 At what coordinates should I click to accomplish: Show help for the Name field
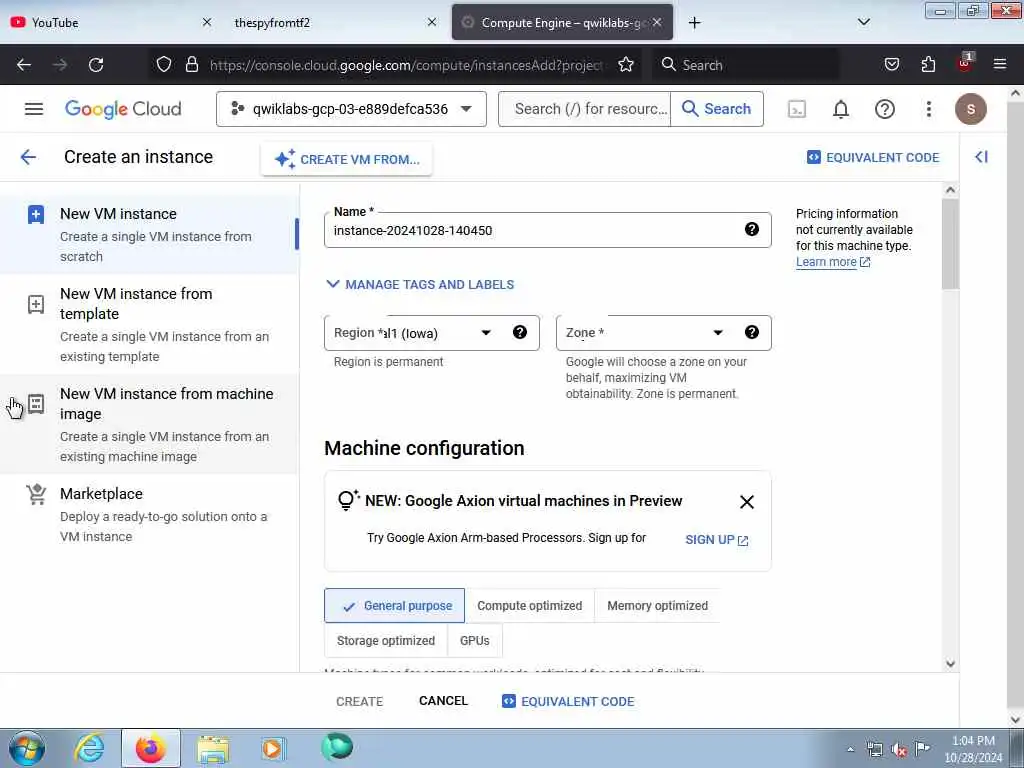pos(752,229)
